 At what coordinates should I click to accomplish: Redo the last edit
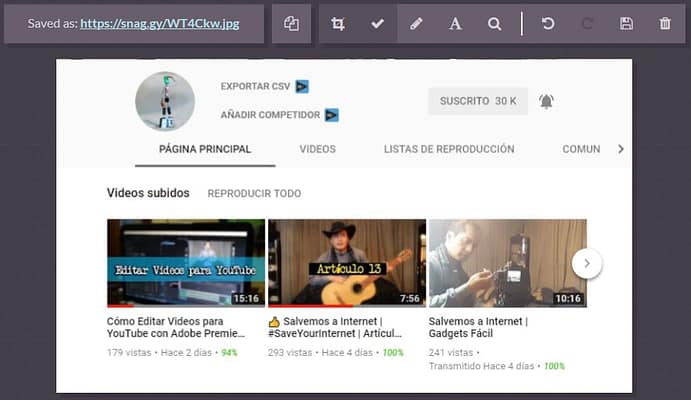tap(587, 24)
